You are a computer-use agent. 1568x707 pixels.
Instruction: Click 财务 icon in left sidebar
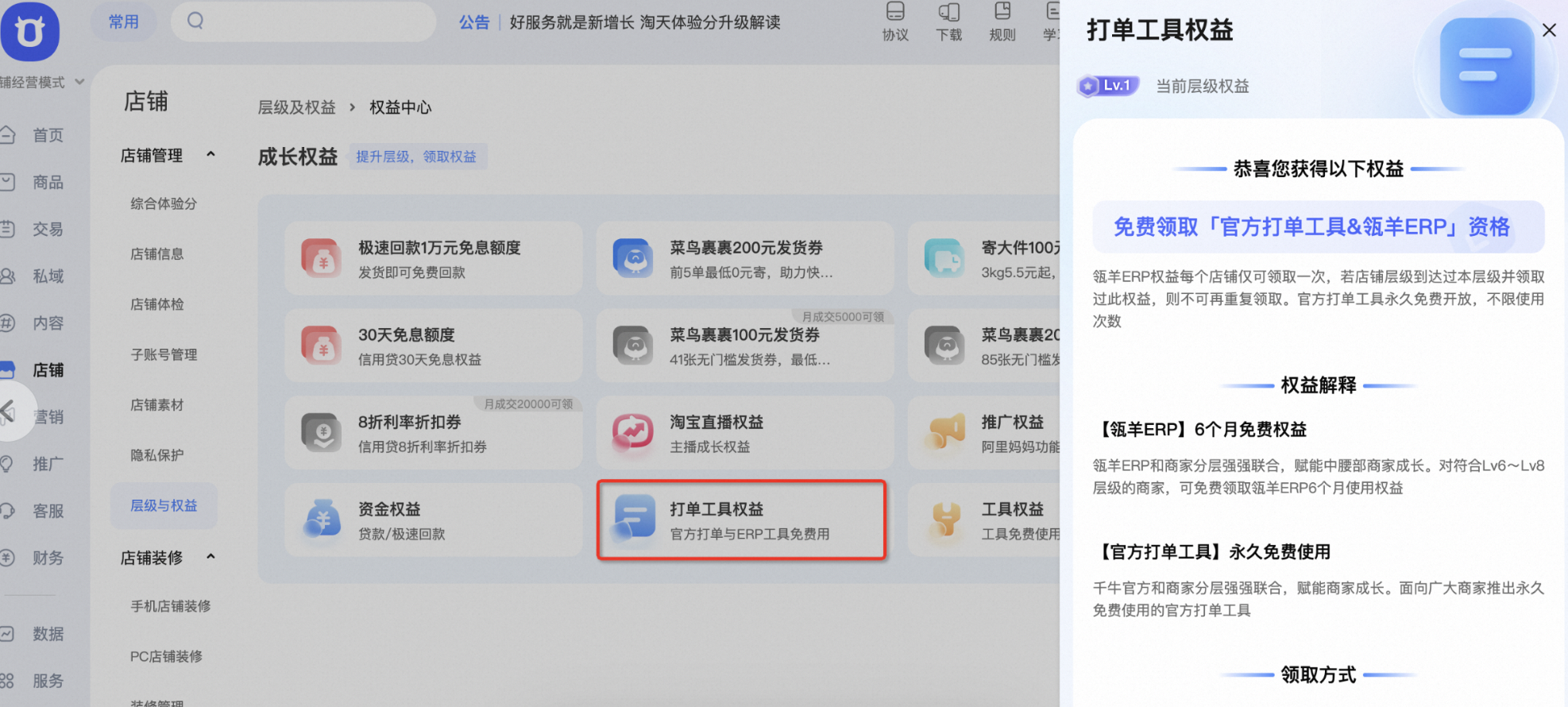click(x=8, y=558)
